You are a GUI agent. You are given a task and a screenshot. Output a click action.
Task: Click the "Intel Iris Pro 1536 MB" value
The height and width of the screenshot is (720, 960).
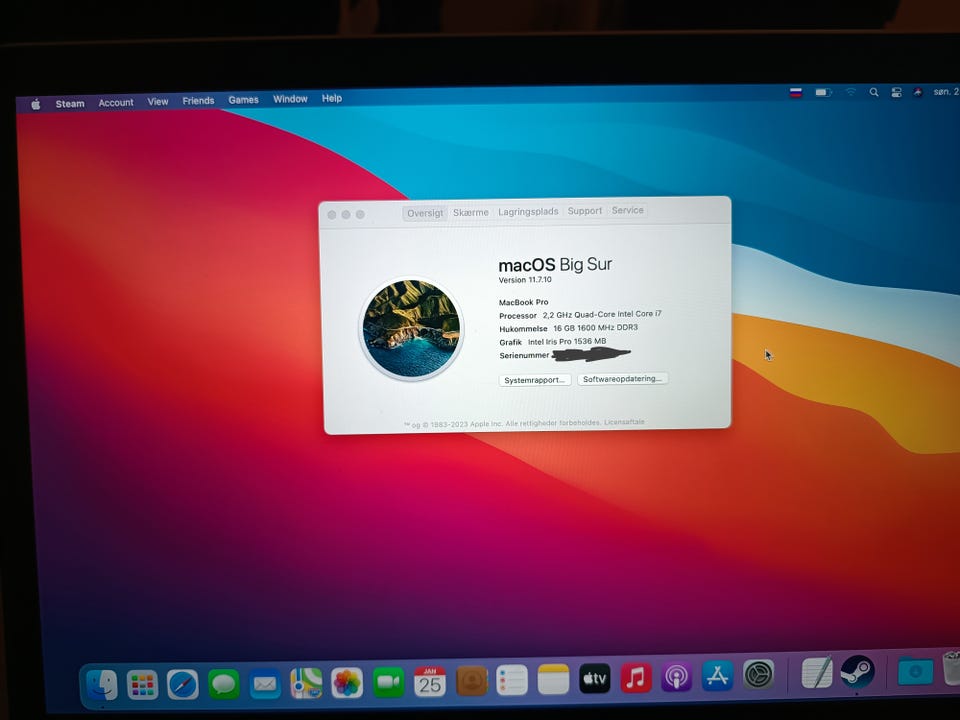pos(567,342)
